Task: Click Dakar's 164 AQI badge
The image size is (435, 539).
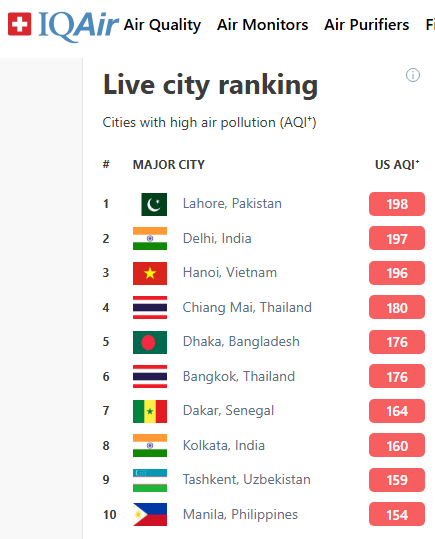Action: click(397, 411)
